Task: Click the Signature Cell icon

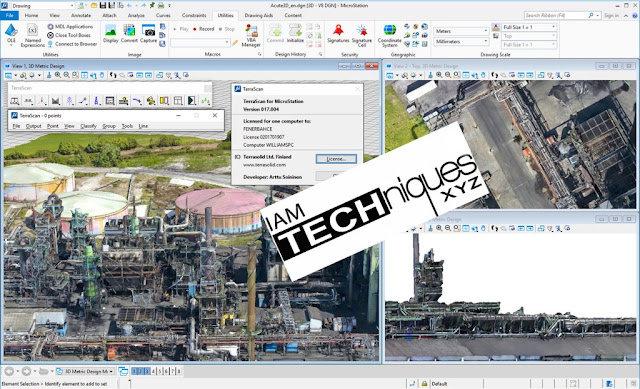Action: tap(362, 35)
